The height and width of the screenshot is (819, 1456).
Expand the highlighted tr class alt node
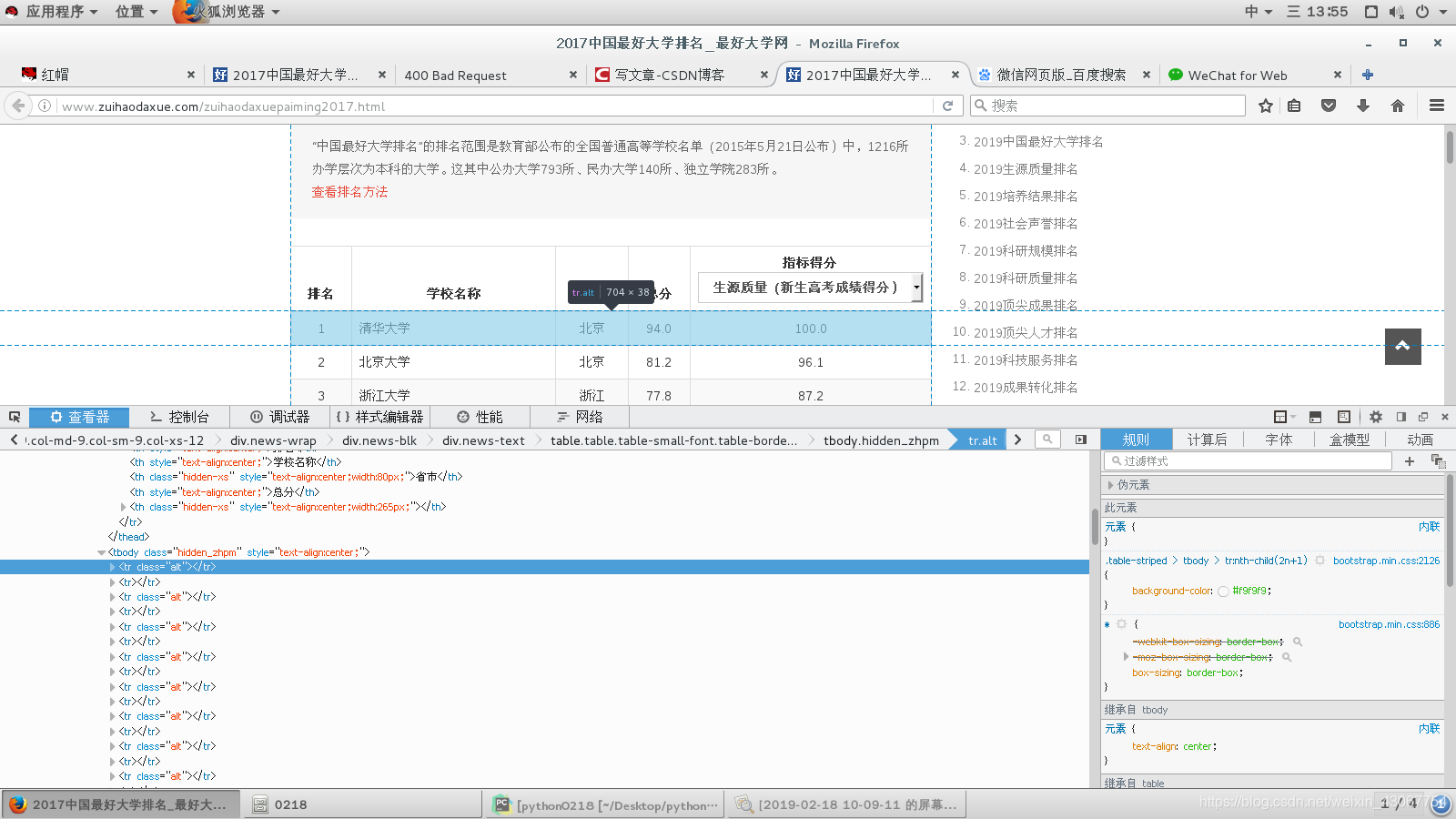pyautogui.click(x=113, y=567)
